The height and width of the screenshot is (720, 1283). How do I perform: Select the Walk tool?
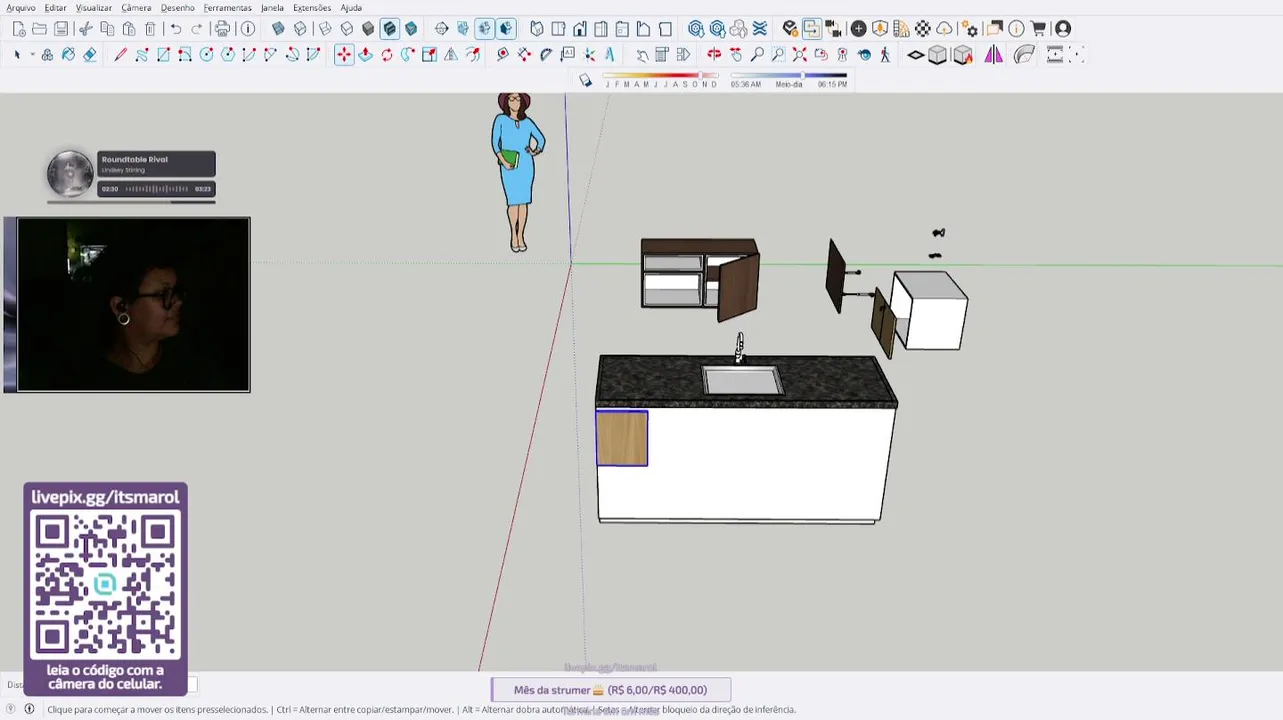tap(885, 55)
